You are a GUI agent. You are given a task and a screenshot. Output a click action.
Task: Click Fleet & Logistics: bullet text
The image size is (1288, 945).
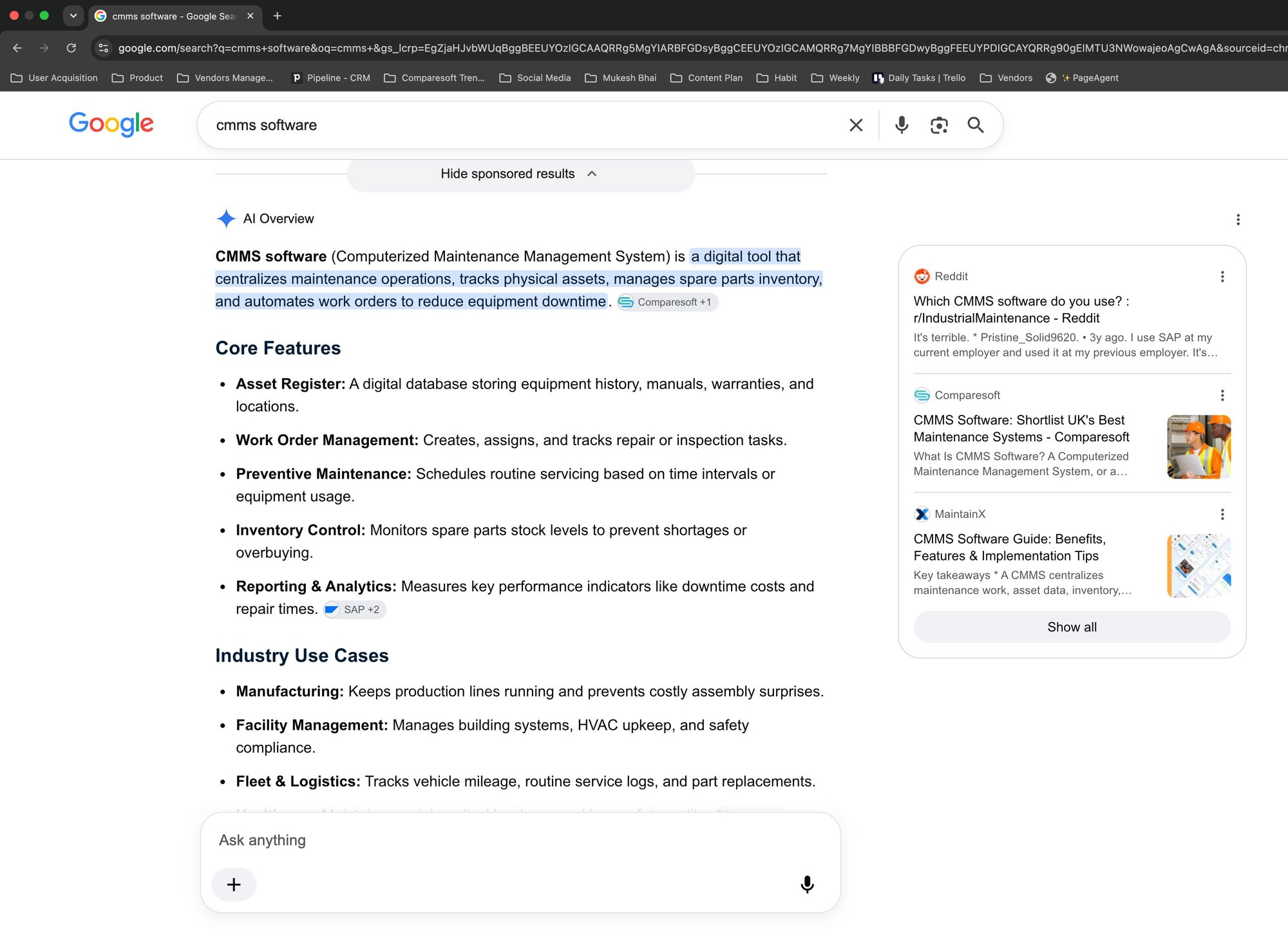coord(298,781)
